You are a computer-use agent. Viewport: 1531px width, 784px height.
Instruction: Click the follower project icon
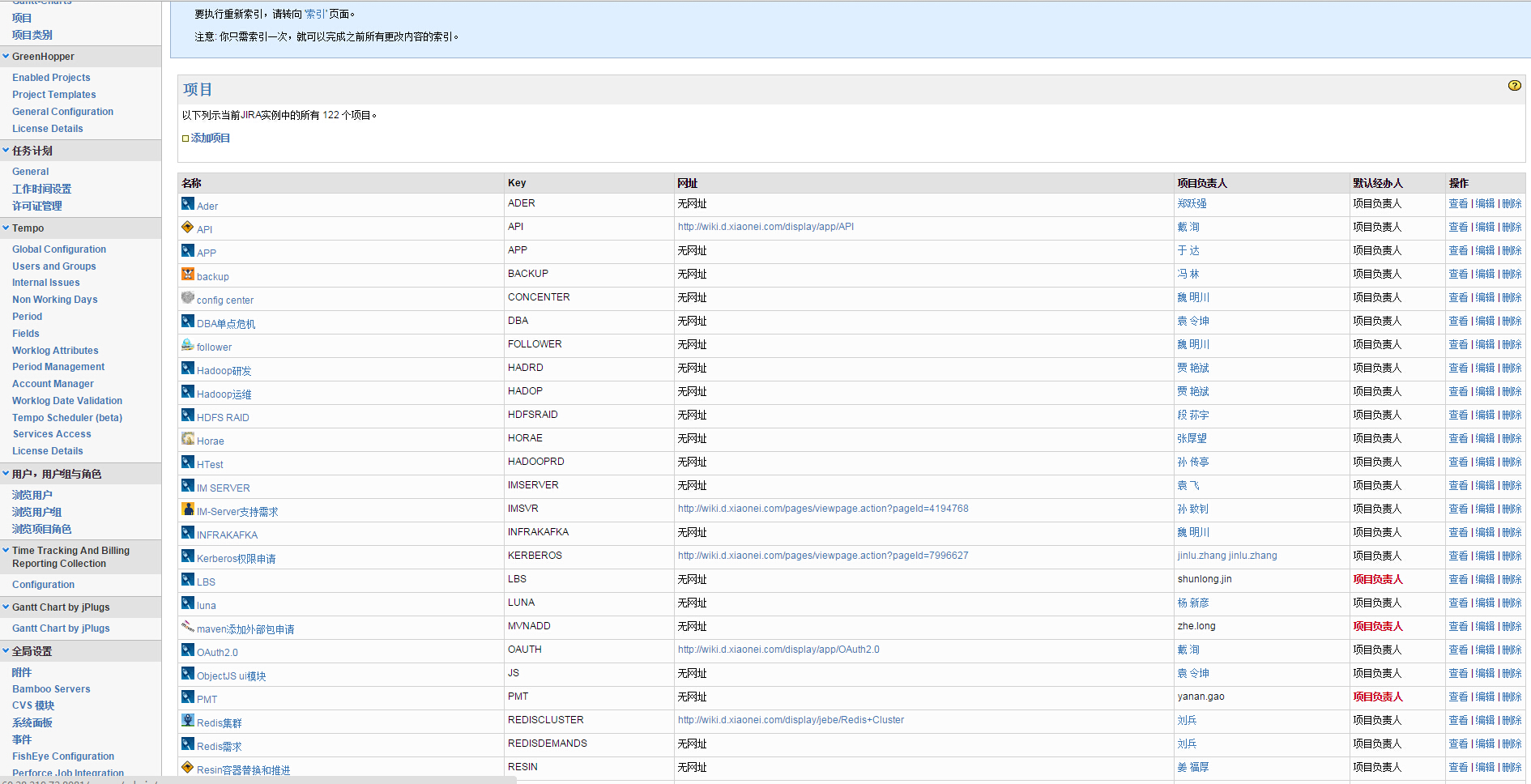click(188, 345)
